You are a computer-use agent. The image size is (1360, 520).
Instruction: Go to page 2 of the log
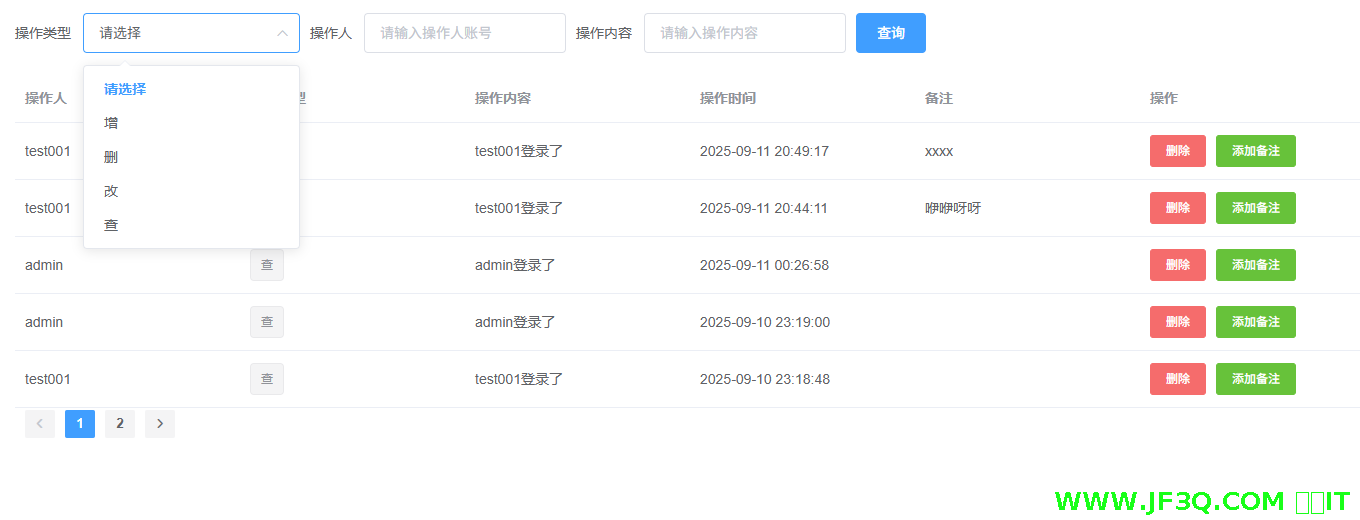click(120, 424)
